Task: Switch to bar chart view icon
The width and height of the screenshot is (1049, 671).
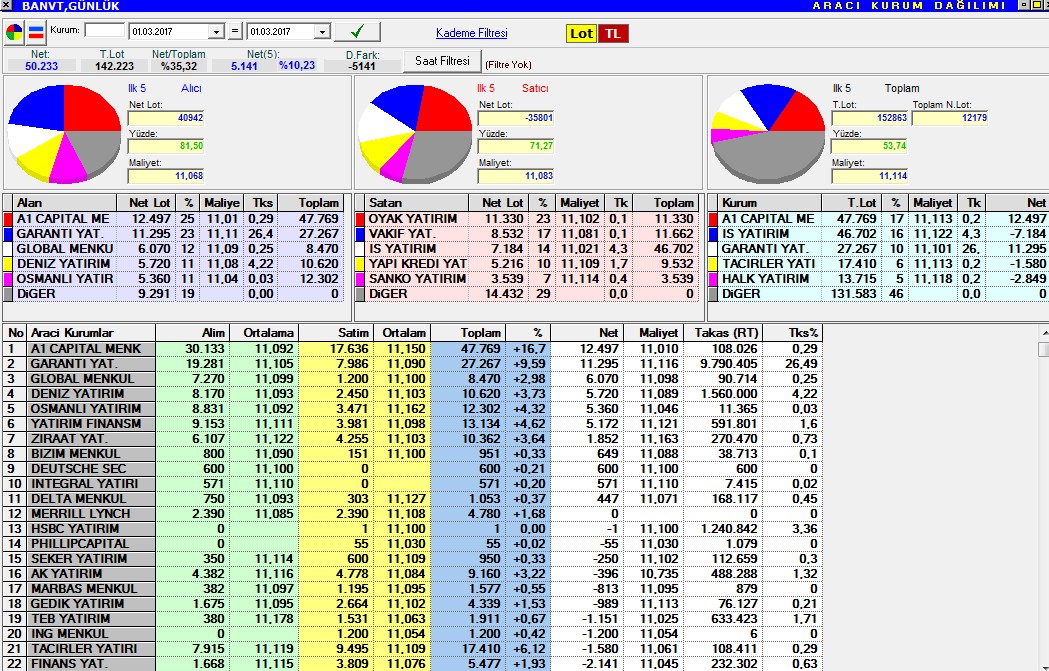Action: pos(36,32)
